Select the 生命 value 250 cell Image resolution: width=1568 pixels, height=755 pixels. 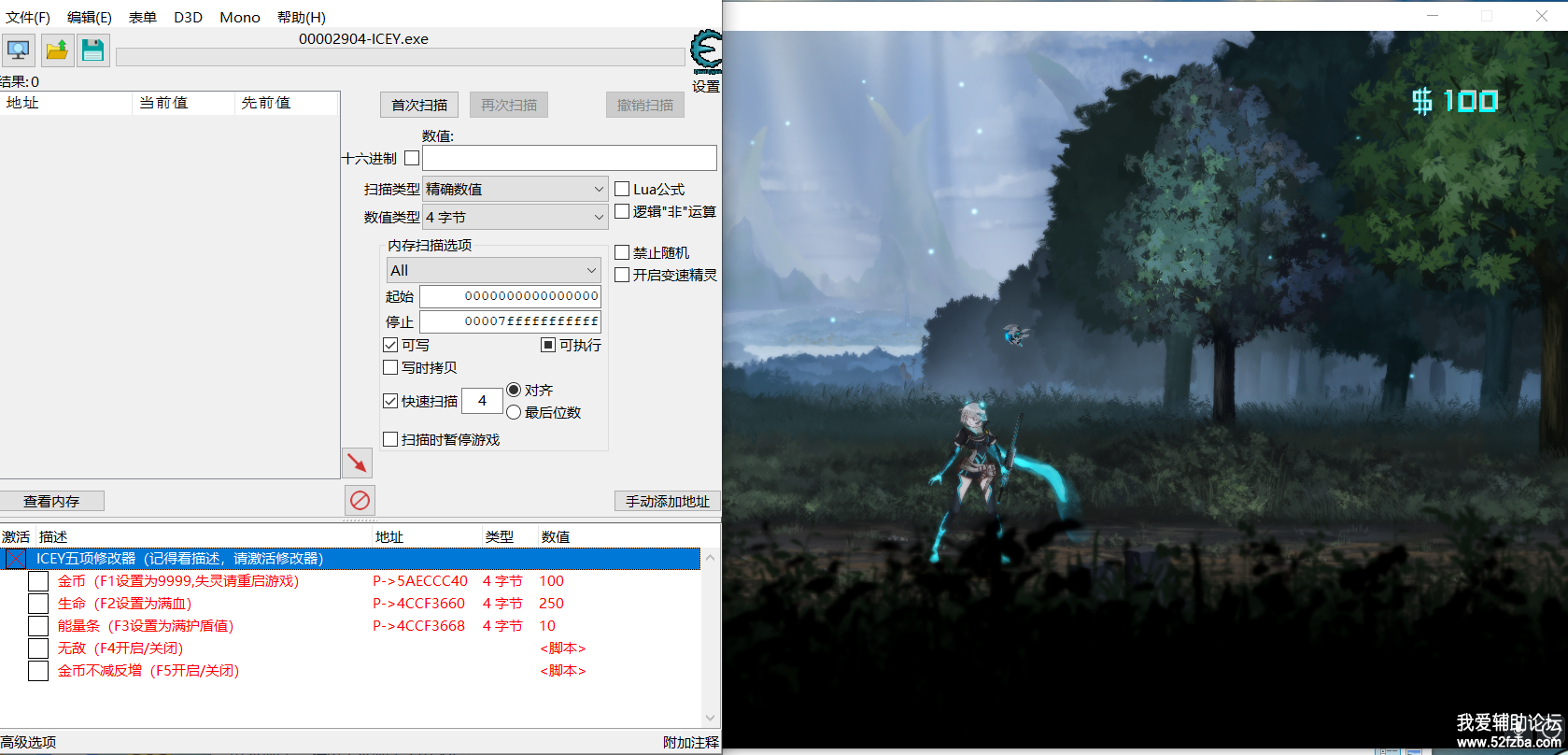[551, 604]
